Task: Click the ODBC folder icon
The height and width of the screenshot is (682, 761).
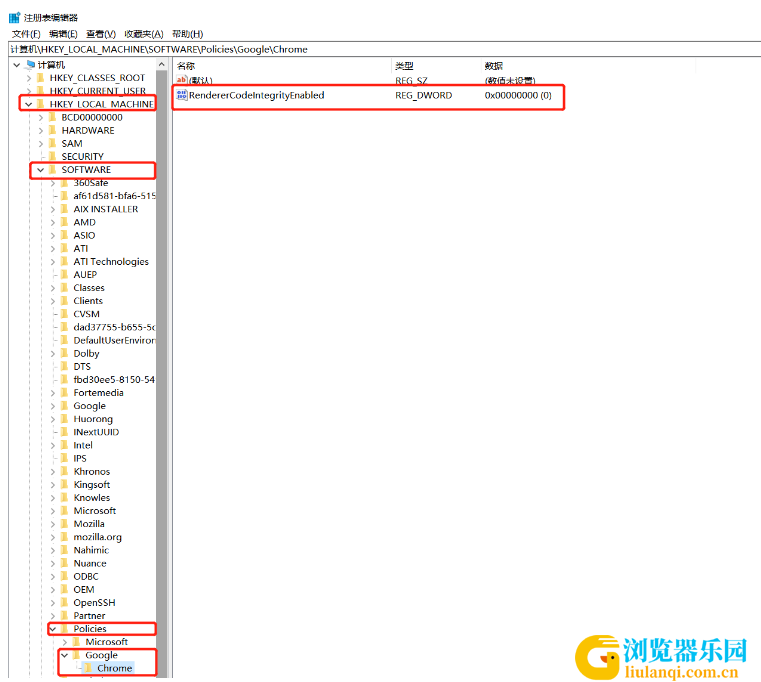Action: [x=65, y=576]
